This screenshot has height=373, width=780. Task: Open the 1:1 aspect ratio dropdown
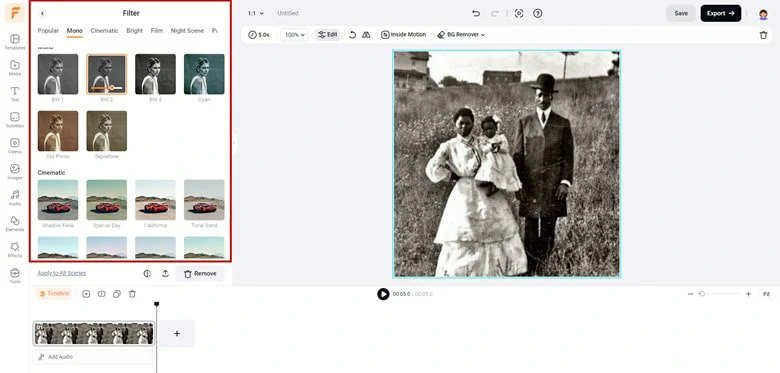(256, 13)
